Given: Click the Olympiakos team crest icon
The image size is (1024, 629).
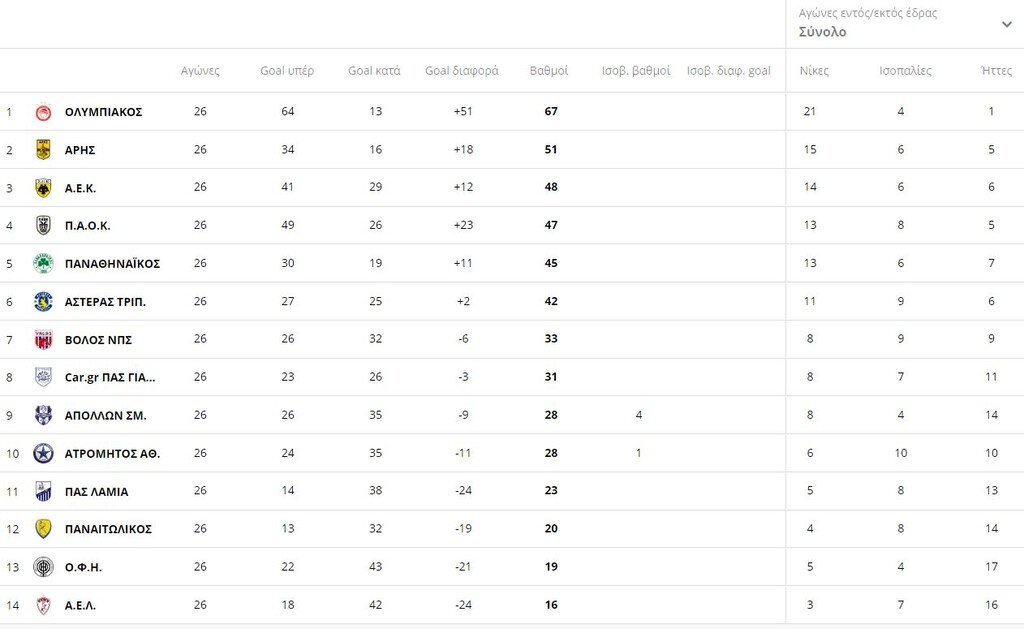Looking at the screenshot, I should [x=43, y=112].
